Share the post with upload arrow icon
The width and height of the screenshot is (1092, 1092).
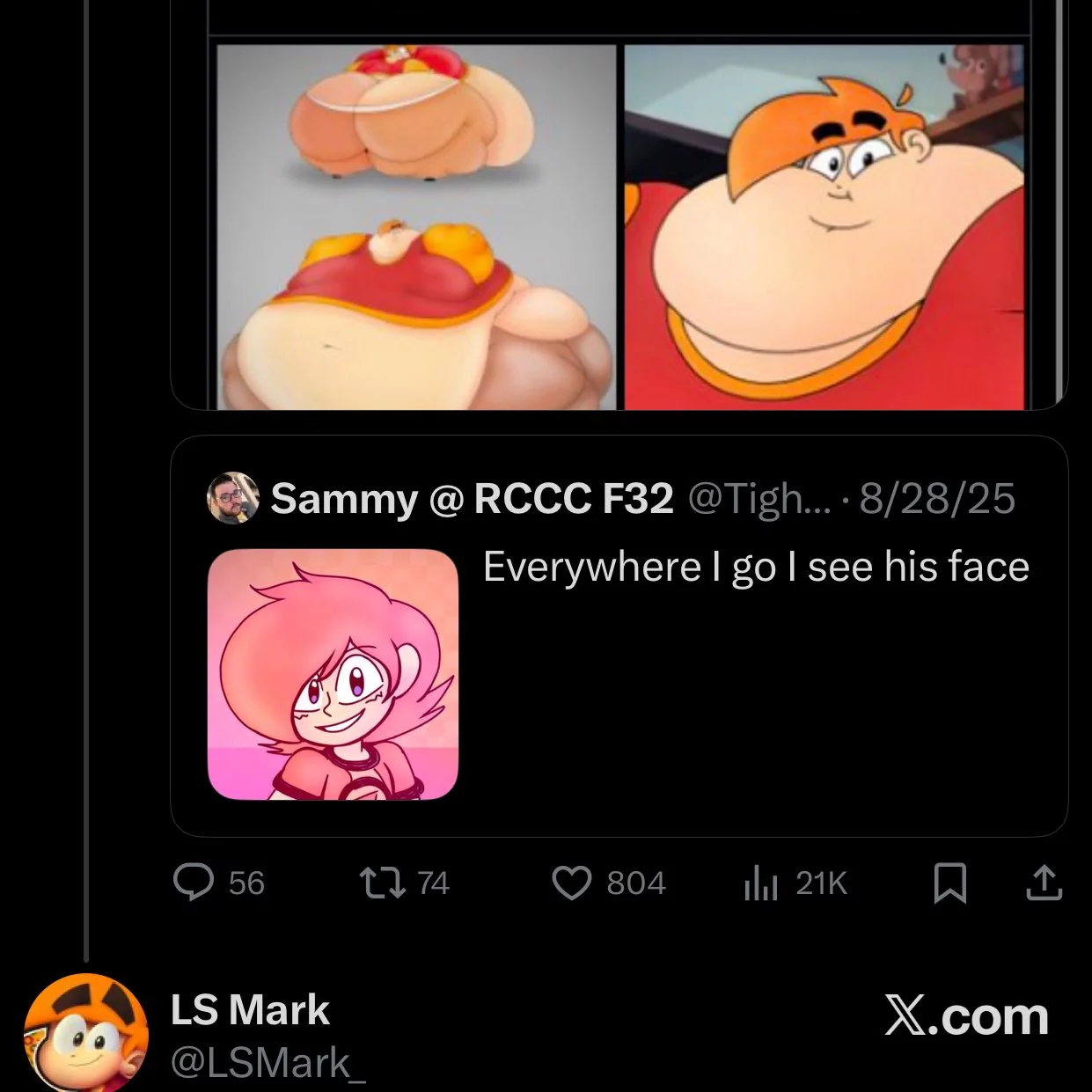[x=1044, y=883]
